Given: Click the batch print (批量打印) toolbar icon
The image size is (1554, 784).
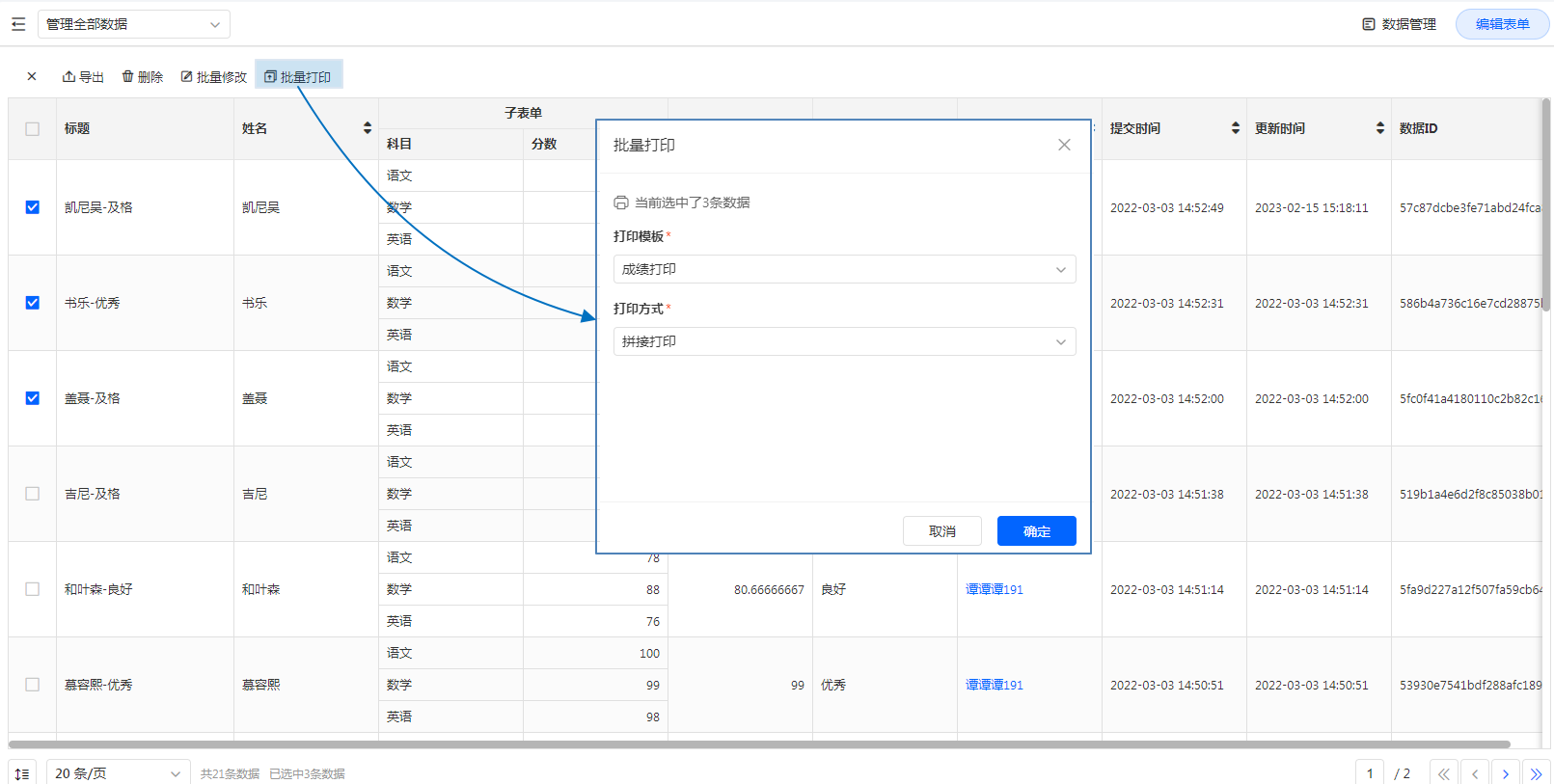Looking at the screenshot, I should [271, 77].
